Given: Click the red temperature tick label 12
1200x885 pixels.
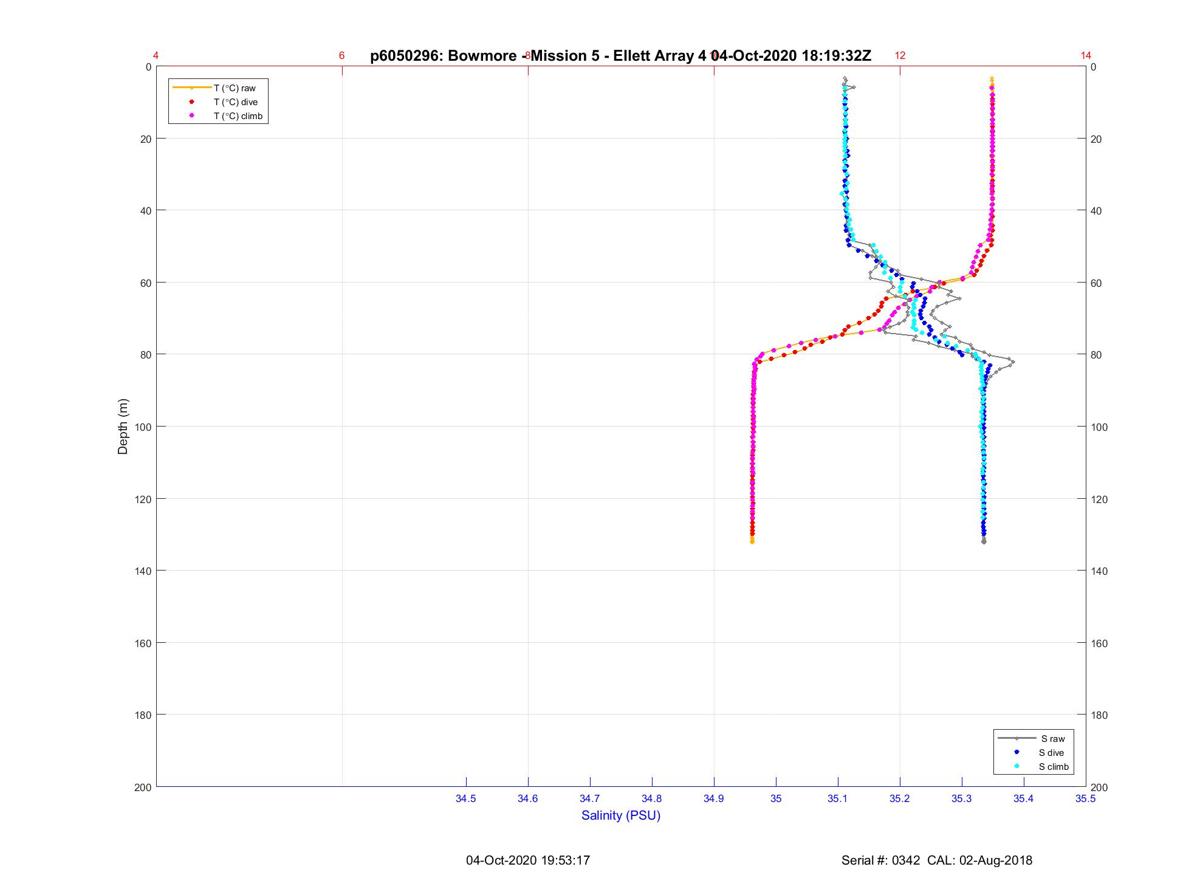Looking at the screenshot, I should 900,56.
